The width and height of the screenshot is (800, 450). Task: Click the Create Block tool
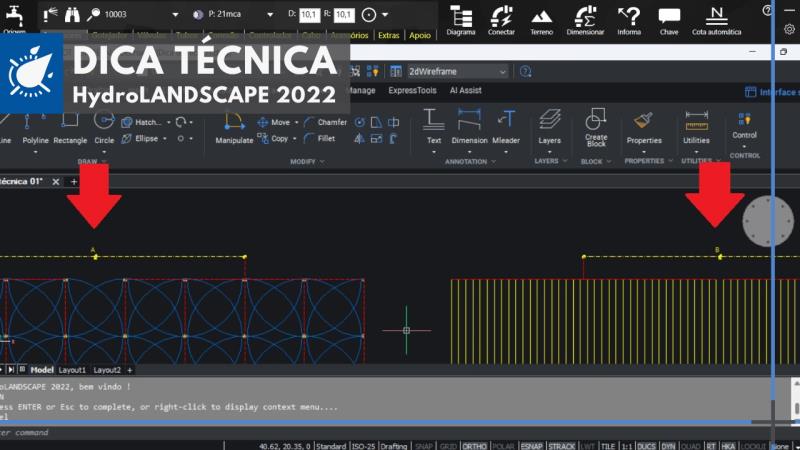596,128
